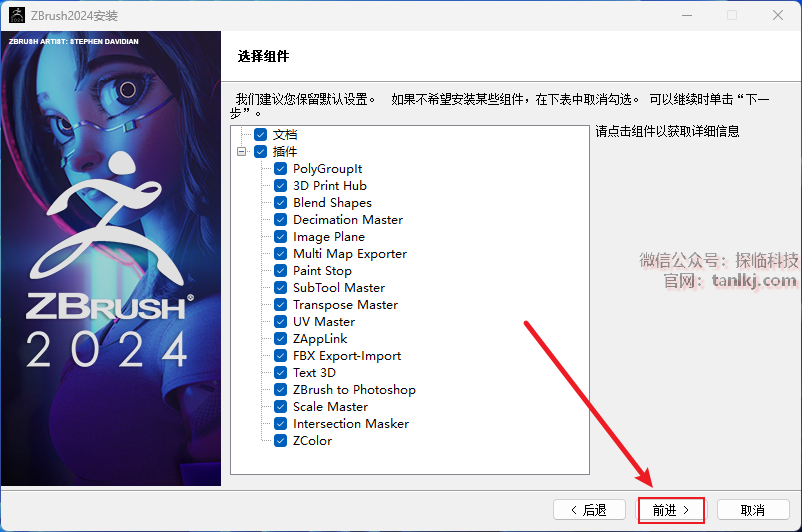This screenshot has height=532, width=802.
Task: Uncheck the SubTool Master checkbox
Action: point(280,287)
